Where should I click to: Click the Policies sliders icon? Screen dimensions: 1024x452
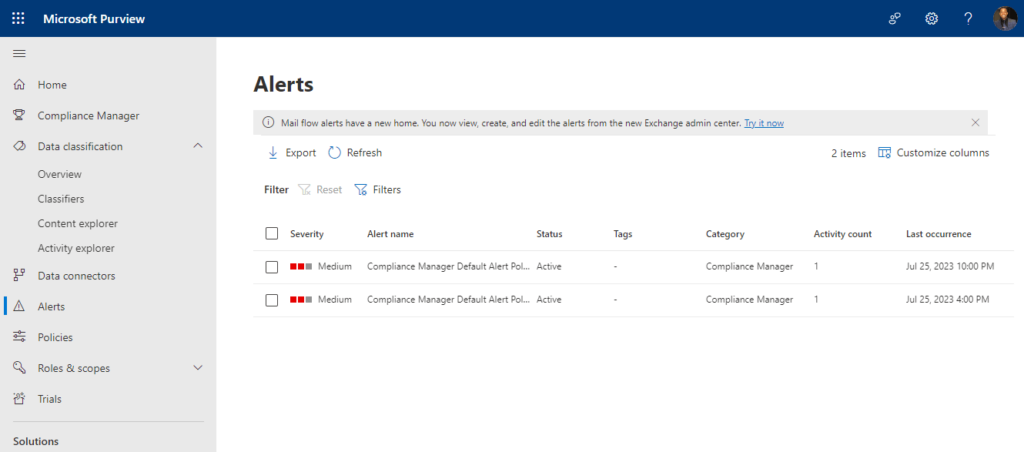pyautogui.click(x=19, y=337)
